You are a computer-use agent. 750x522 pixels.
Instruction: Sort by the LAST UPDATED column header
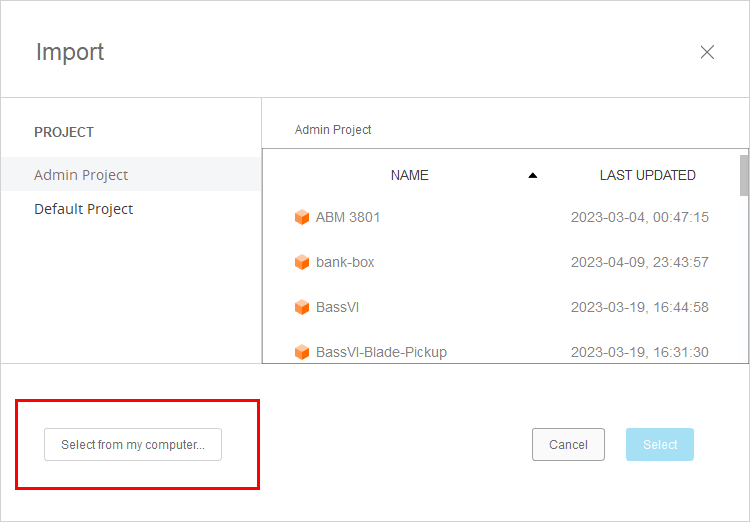(x=647, y=175)
